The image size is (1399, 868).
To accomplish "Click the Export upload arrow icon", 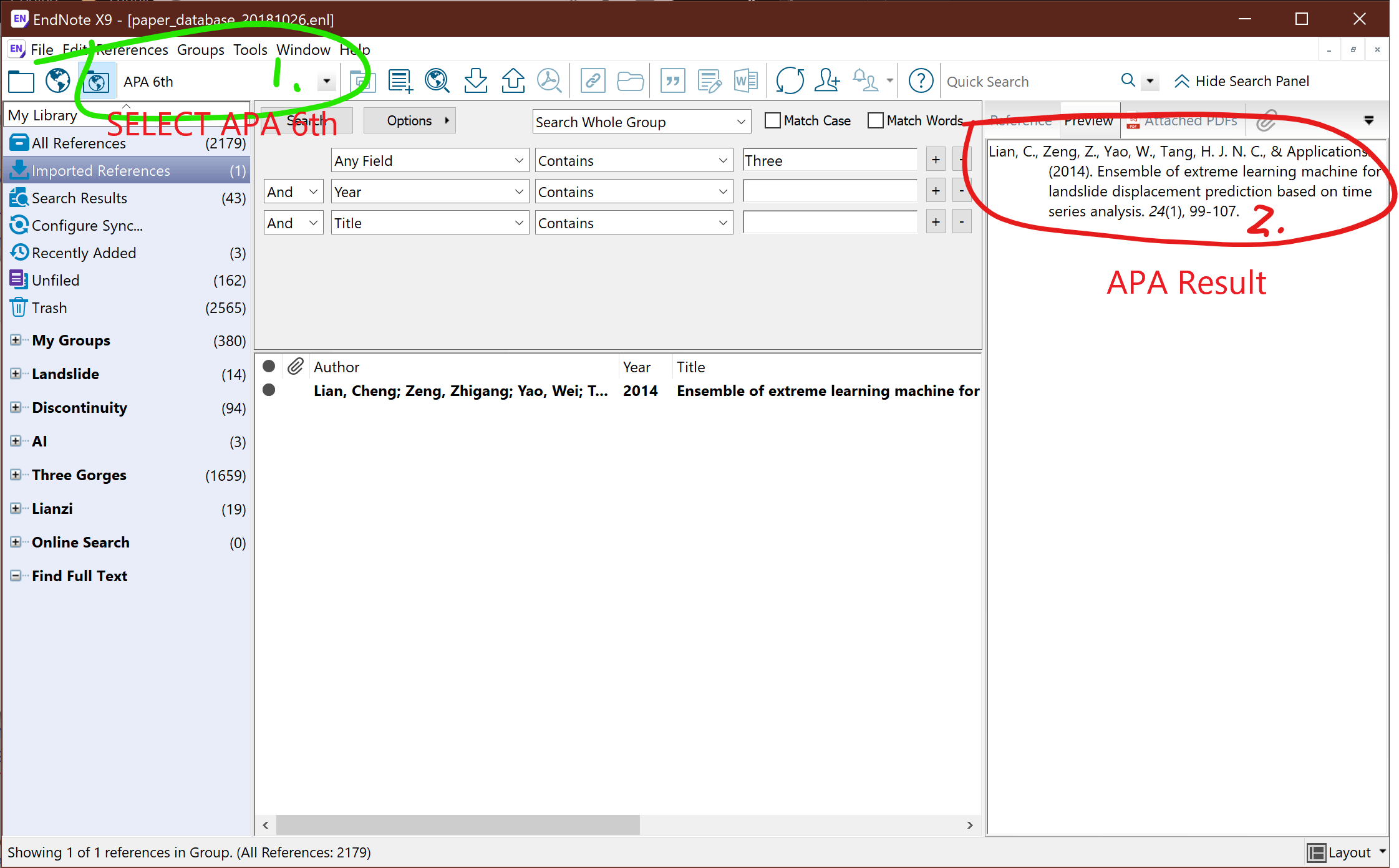I will 513,81.
